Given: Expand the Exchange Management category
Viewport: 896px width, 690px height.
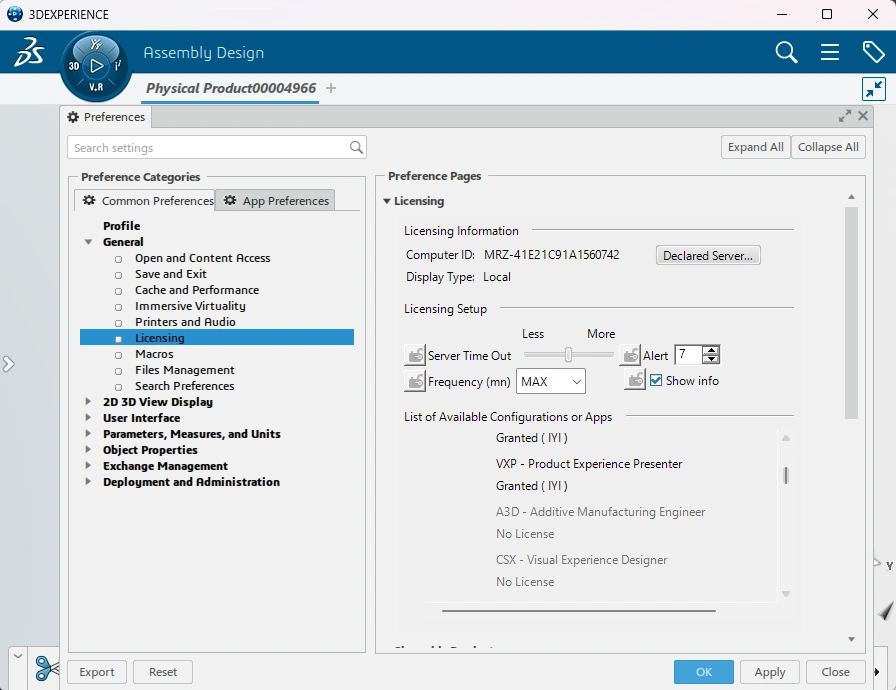Looking at the screenshot, I should coord(88,466).
